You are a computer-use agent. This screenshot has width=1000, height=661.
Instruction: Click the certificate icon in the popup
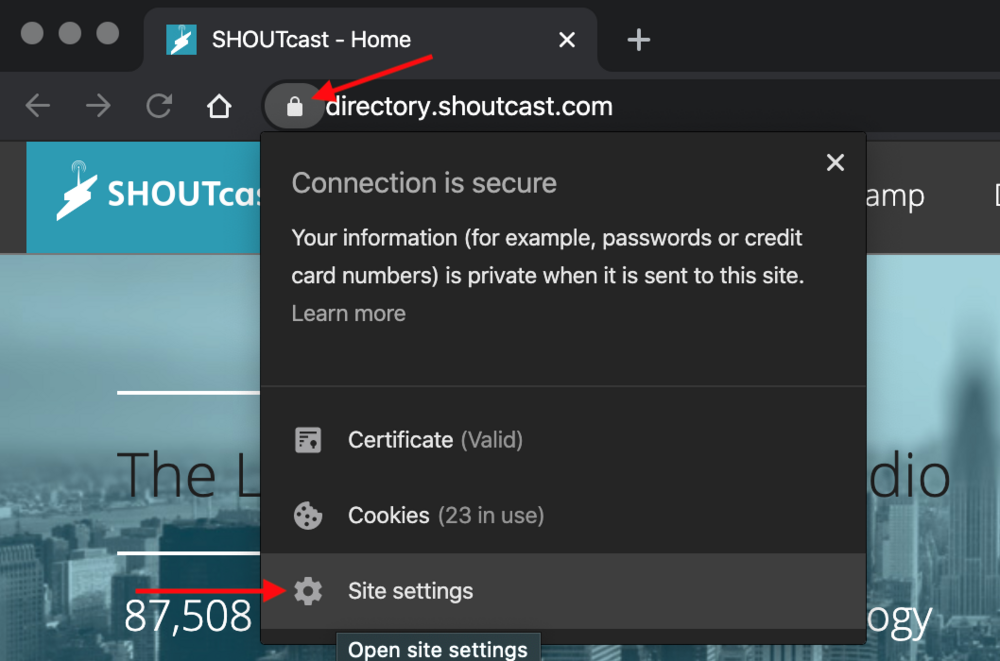coord(308,440)
